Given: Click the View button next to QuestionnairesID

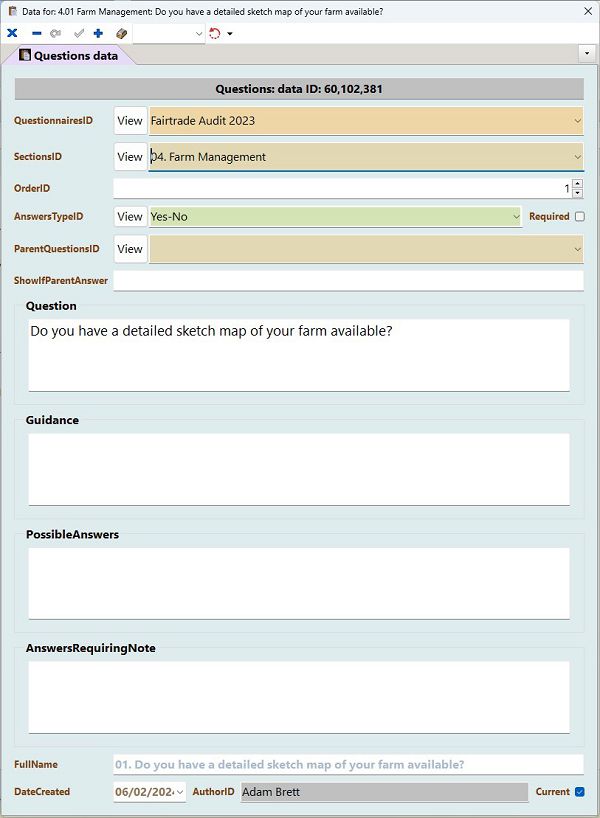Looking at the screenshot, I should 130,121.
